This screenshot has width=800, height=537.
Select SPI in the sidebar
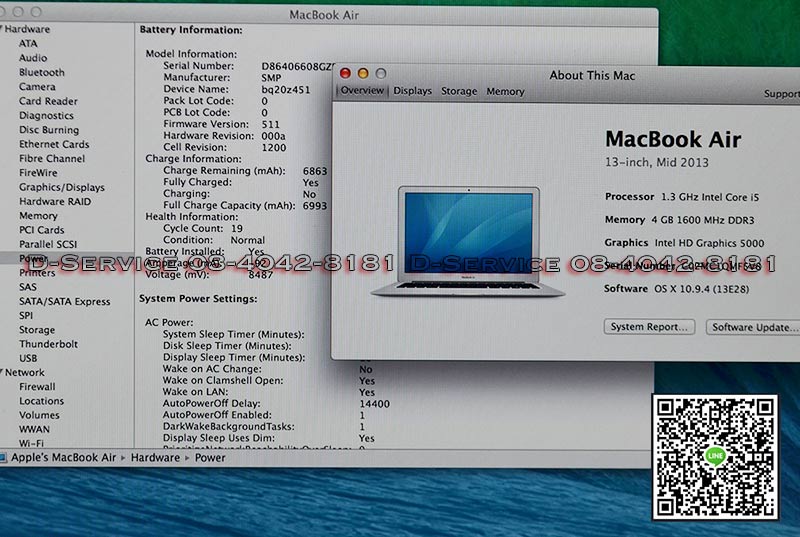pos(26,316)
